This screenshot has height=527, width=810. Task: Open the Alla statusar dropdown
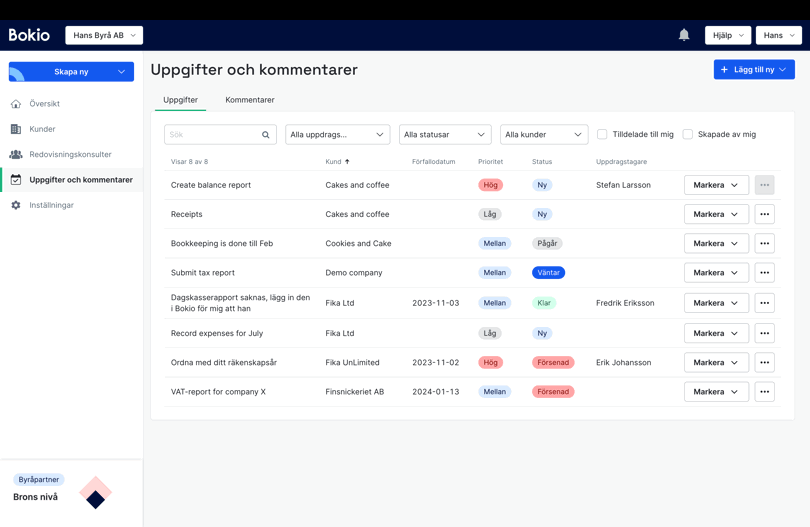pyautogui.click(x=444, y=135)
